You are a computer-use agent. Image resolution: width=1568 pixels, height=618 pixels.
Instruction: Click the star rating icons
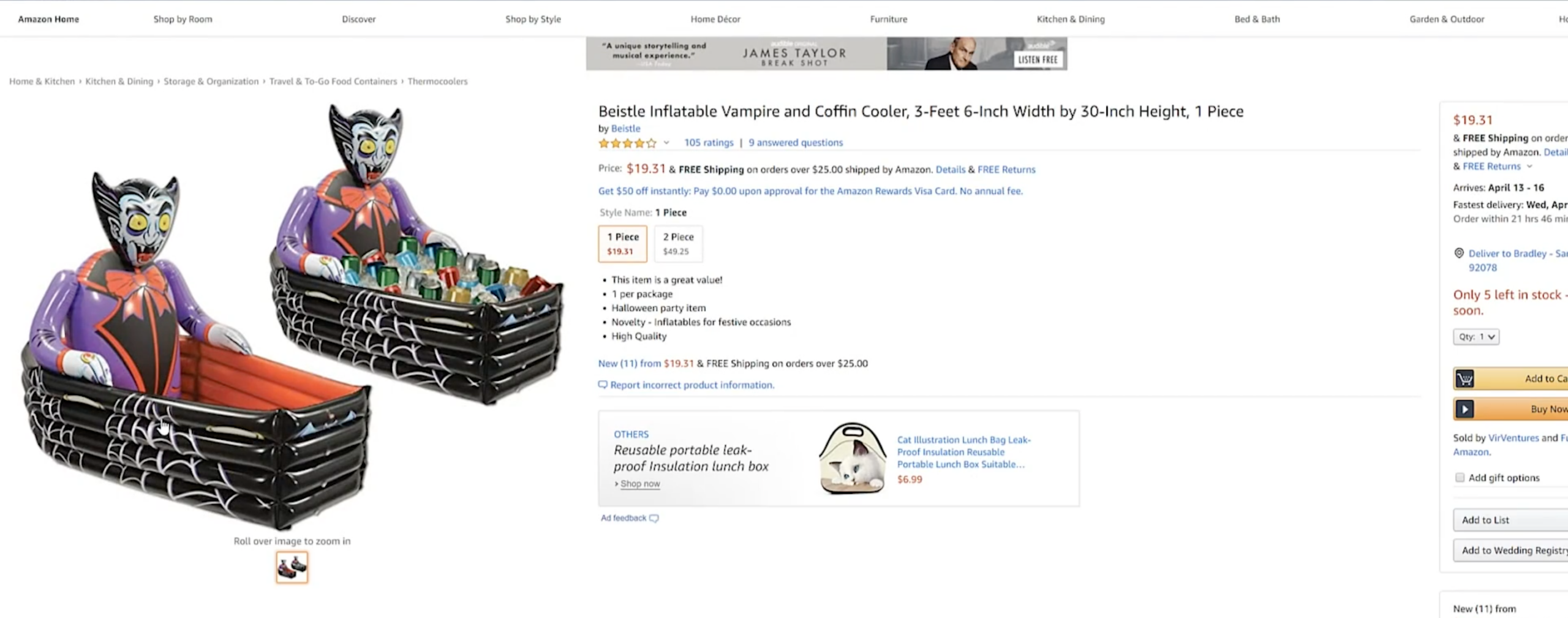627,143
